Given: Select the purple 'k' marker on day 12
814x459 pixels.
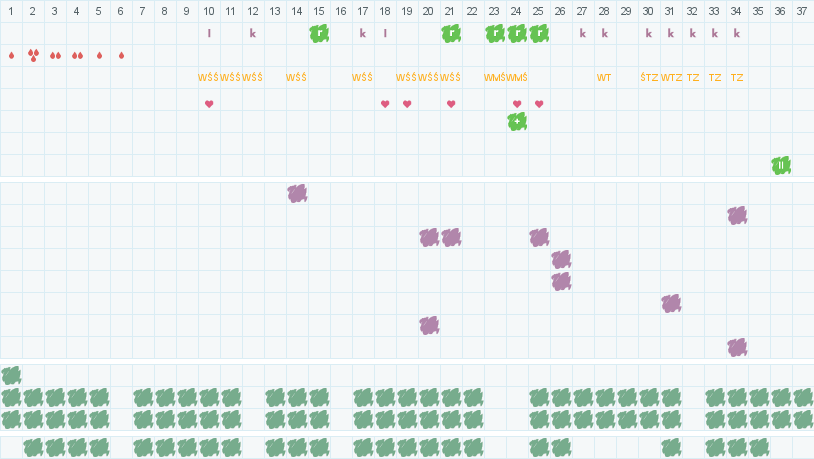Looking at the screenshot, I should coord(253,33).
